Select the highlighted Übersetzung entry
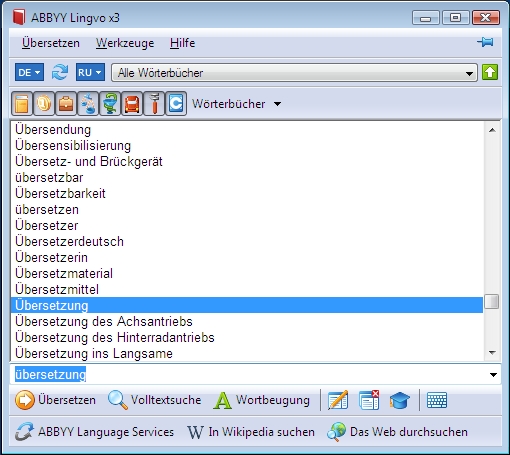The width and height of the screenshot is (510, 455). pos(247,305)
